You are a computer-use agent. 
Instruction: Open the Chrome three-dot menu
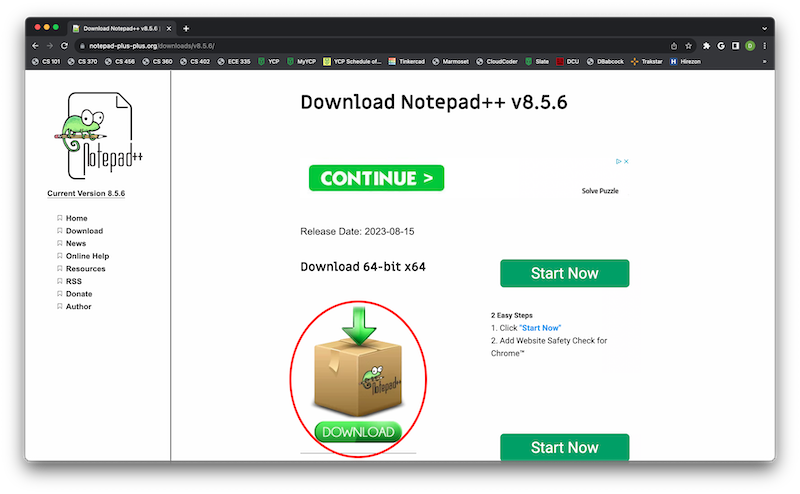pyautogui.click(x=765, y=46)
